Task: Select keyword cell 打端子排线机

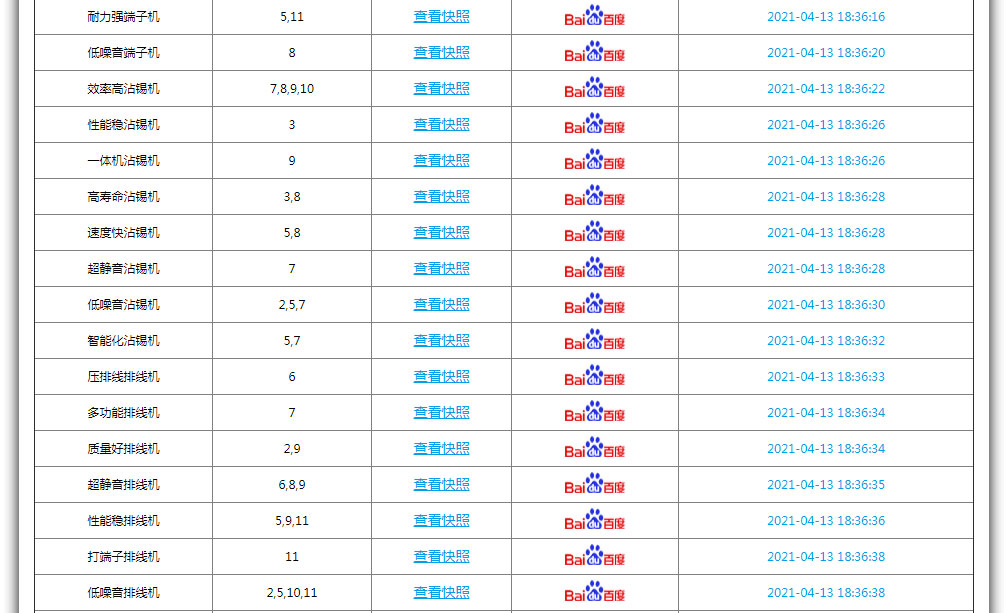Action: (x=123, y=556)
